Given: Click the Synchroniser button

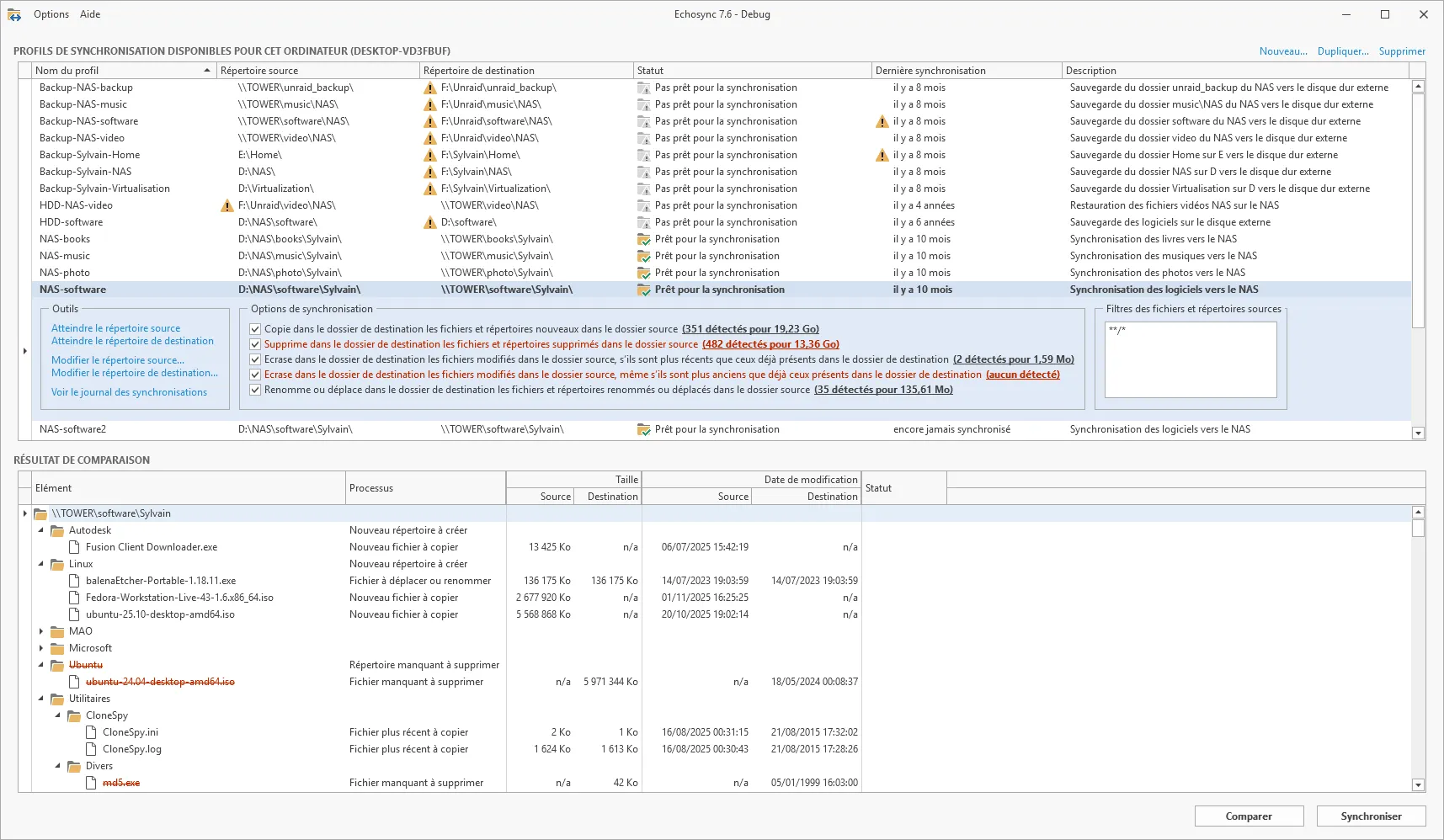Looking at the screenshot, I should pyautogui.click(x=1371, y=816).
